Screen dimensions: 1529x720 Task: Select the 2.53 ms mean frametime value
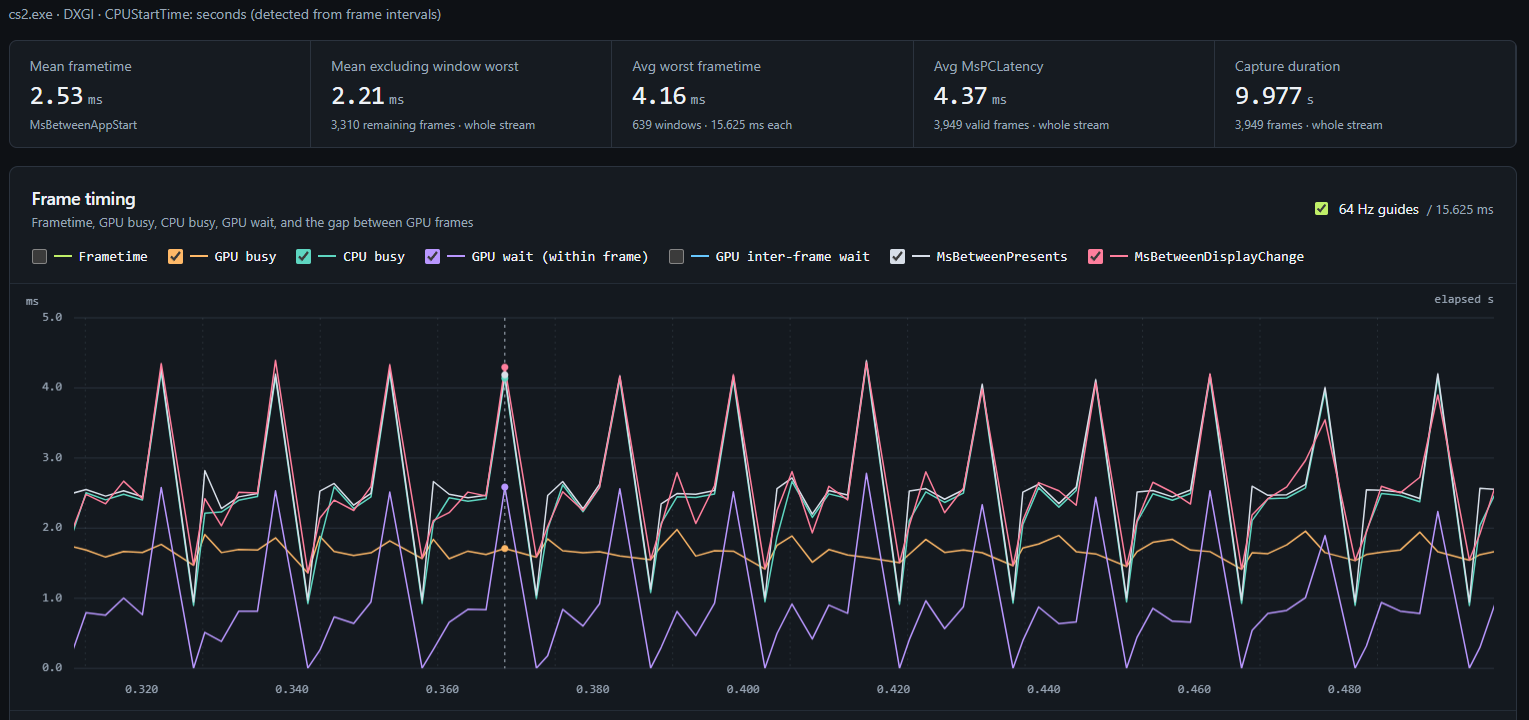(66, 96)
